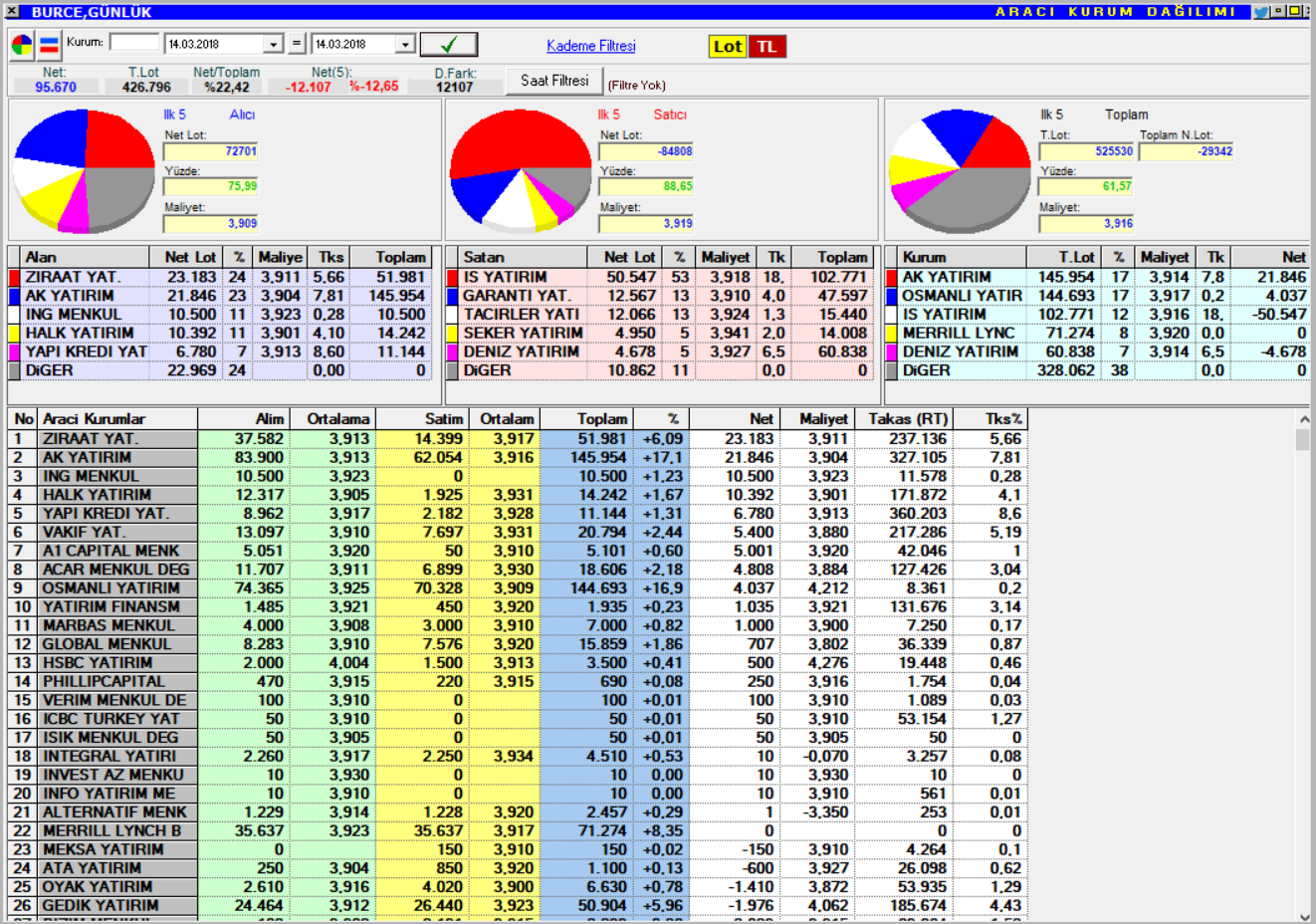
Task: Switch to TL display mode
Action: coord(767,47)
